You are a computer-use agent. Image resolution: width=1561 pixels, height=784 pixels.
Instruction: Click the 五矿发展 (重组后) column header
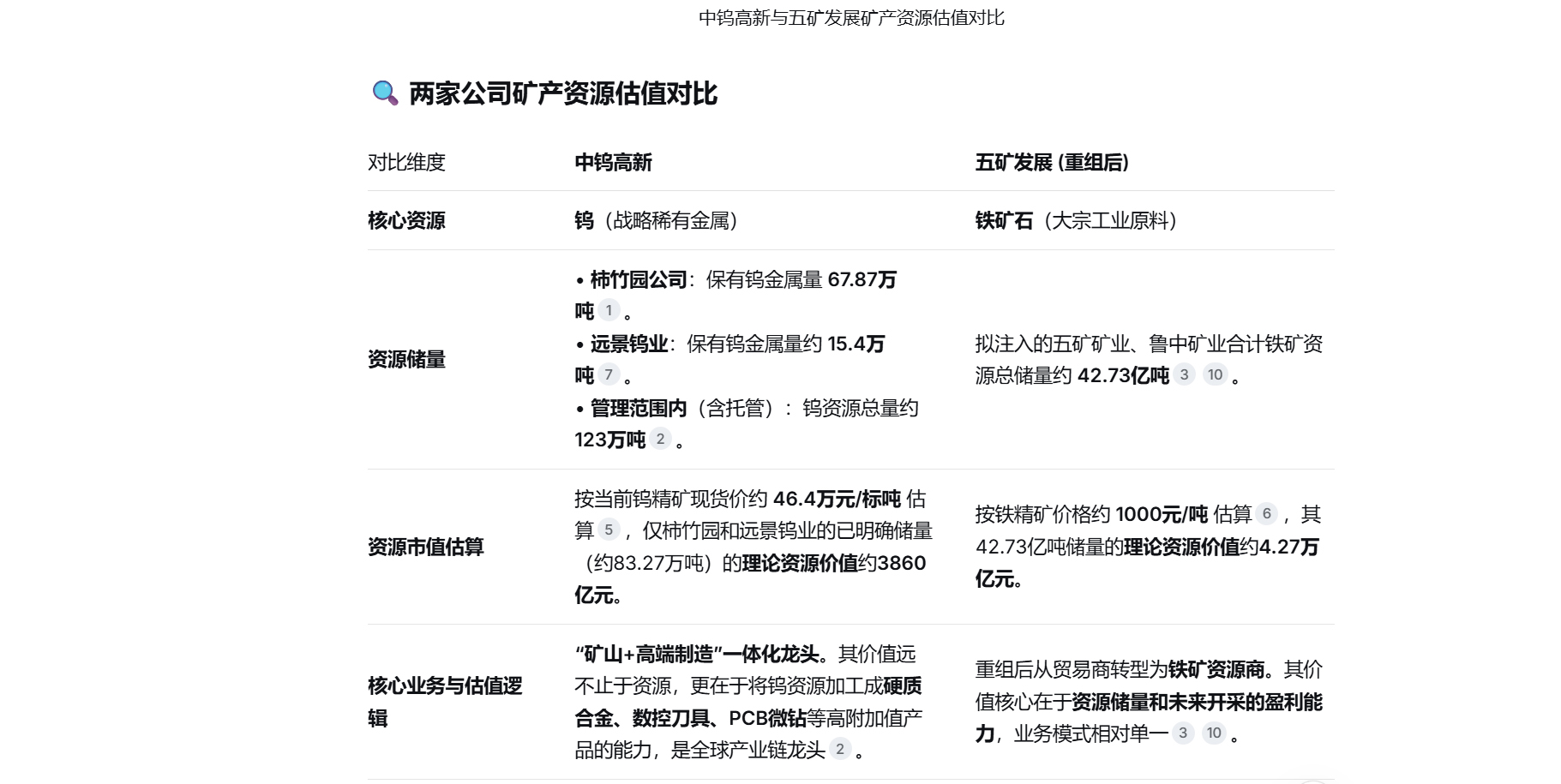pos(1052,162)
